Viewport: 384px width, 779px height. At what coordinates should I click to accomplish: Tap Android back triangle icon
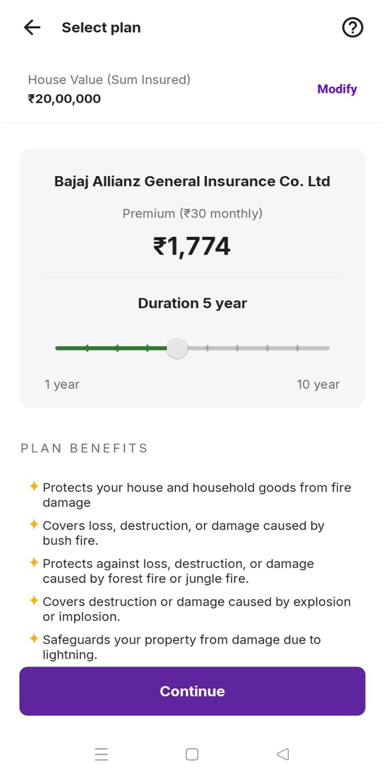(x=283, y=754)
